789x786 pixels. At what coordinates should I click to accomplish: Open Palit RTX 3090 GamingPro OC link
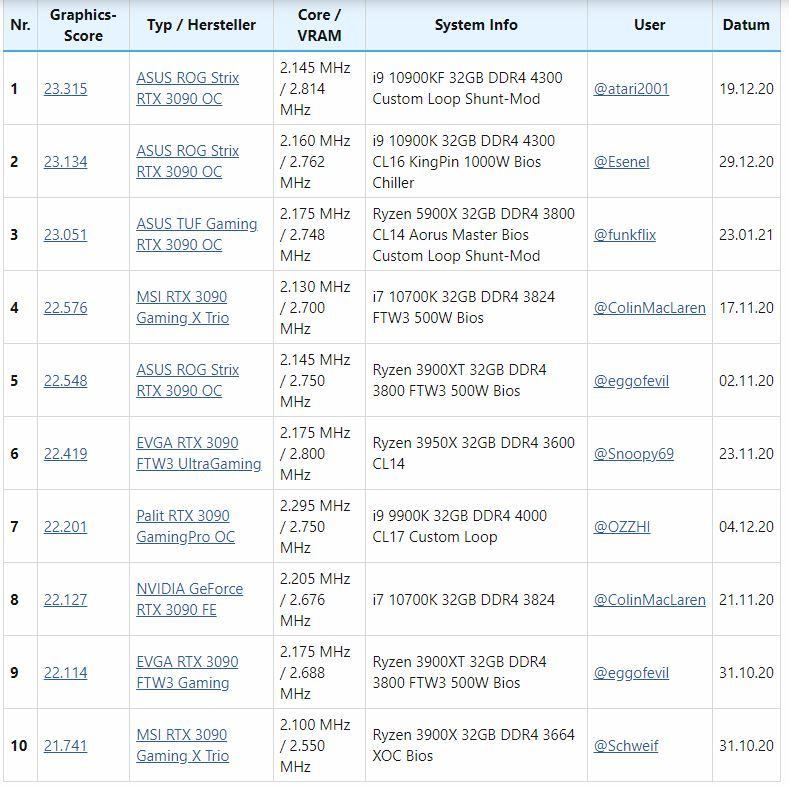pyautogui.click(x=186, y=526)
